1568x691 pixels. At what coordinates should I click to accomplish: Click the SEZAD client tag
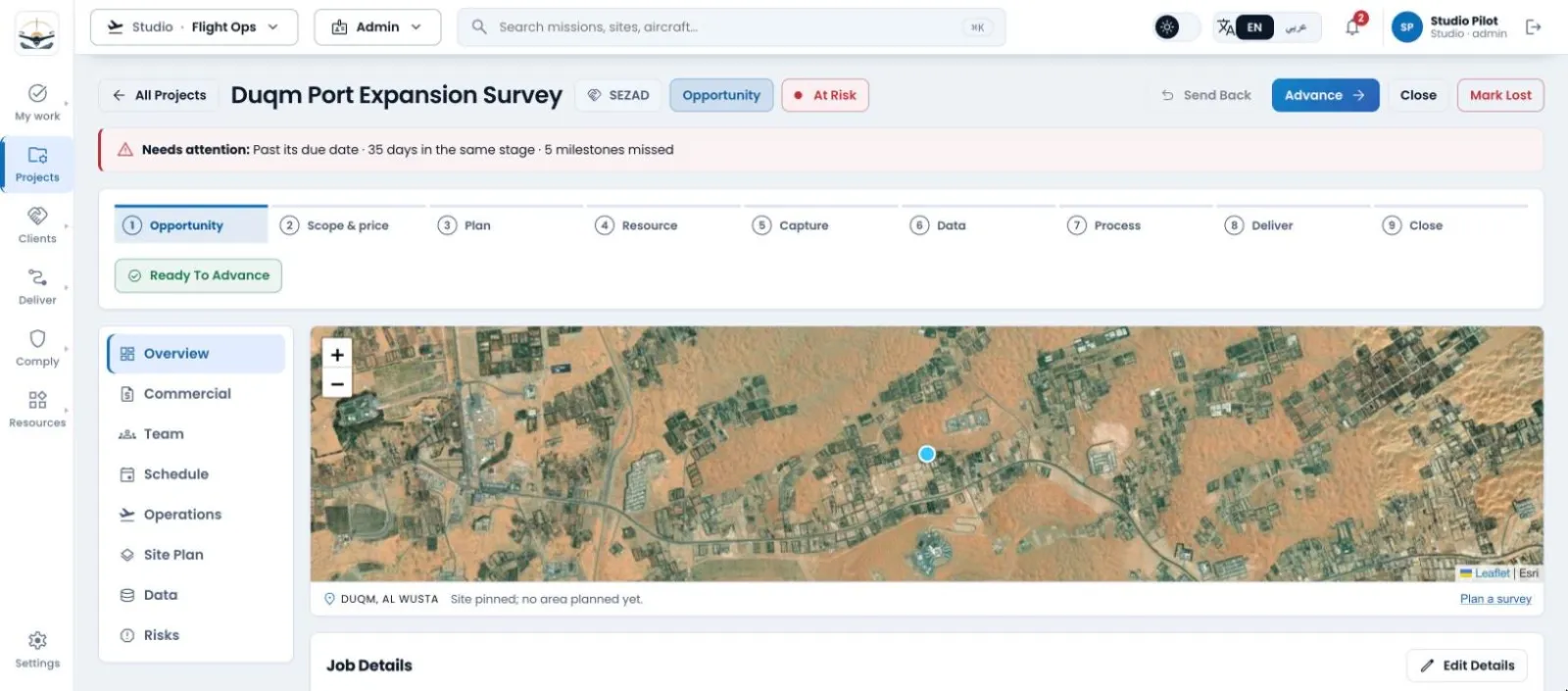pyautogui.click(x=618, y=95)
